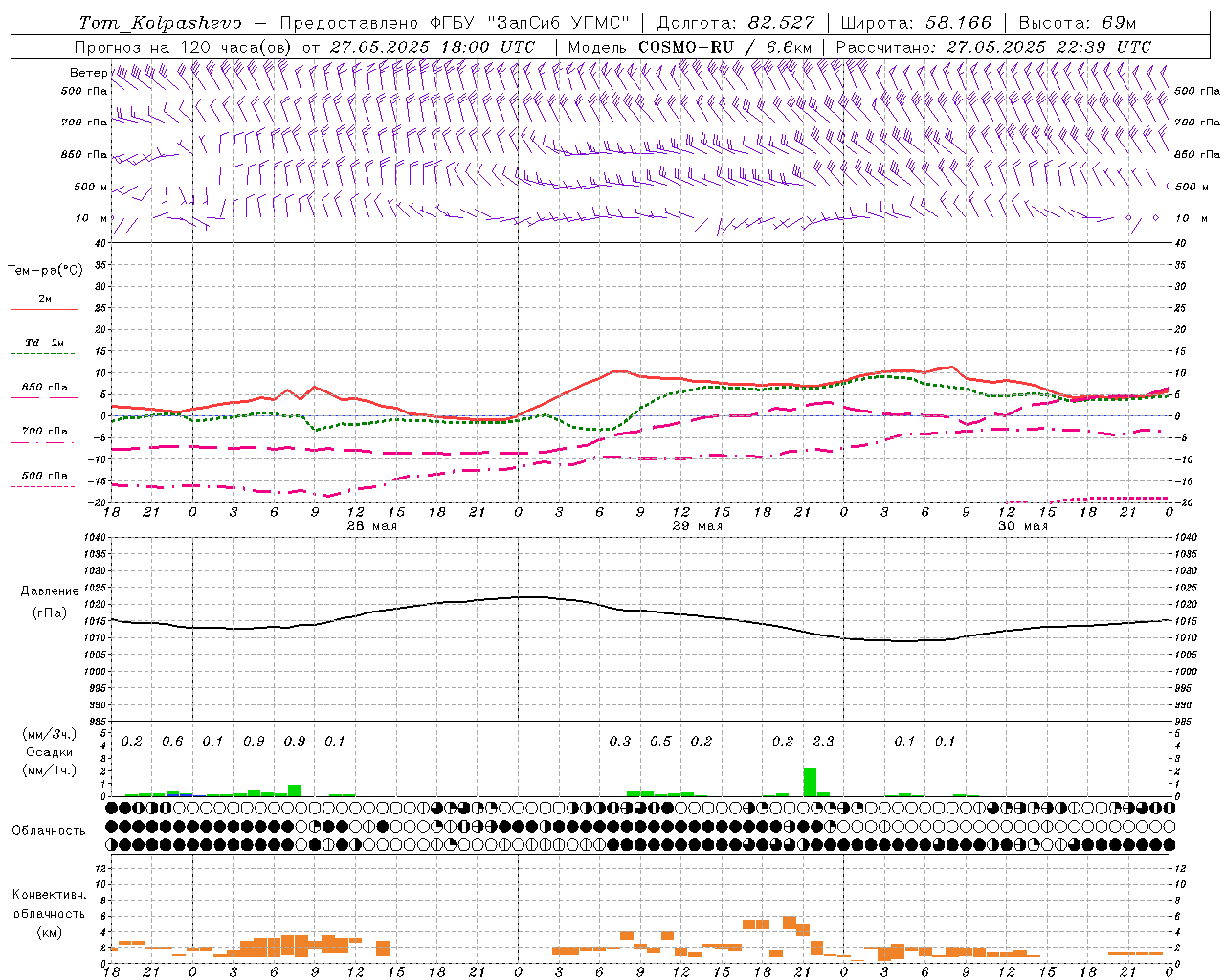The image size is (1225, 980).
Task: Click the (мм/3ч.) precipitation unit label
Action: pos(49,734)
